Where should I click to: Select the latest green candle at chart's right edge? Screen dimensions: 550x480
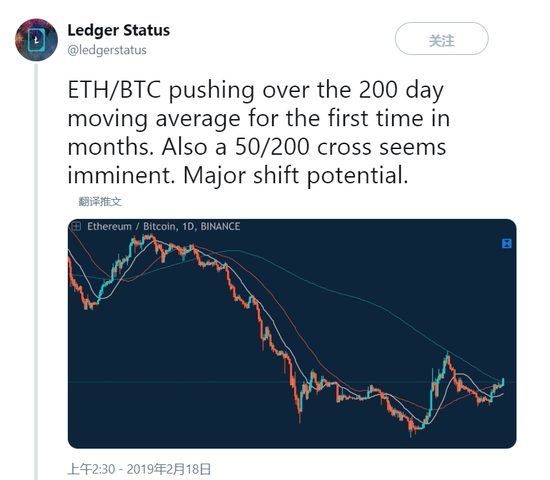pyautogui.click(x=503, y=382)
